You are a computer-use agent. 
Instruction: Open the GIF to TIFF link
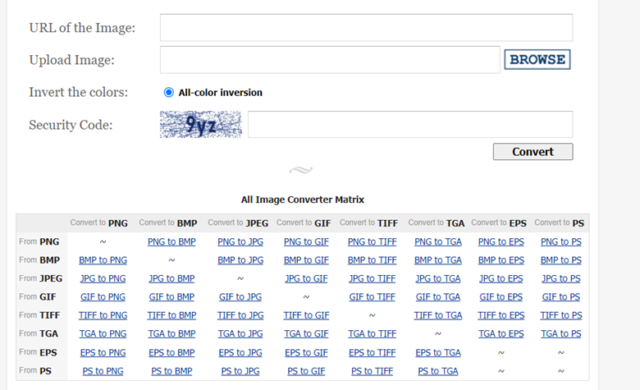[x=372, y=297]
